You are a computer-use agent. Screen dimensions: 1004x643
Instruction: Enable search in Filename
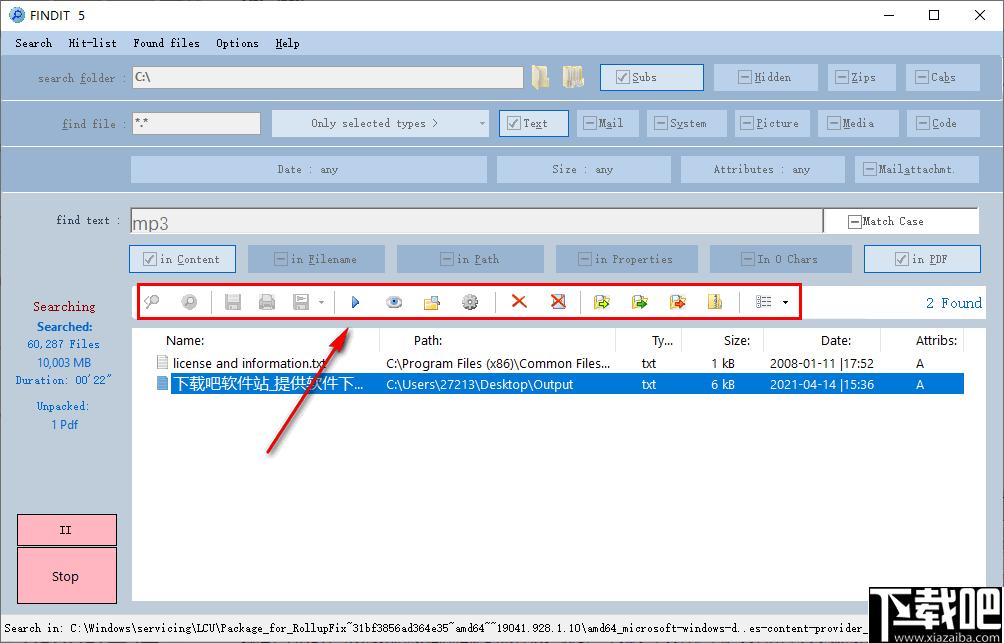(316, 259)
